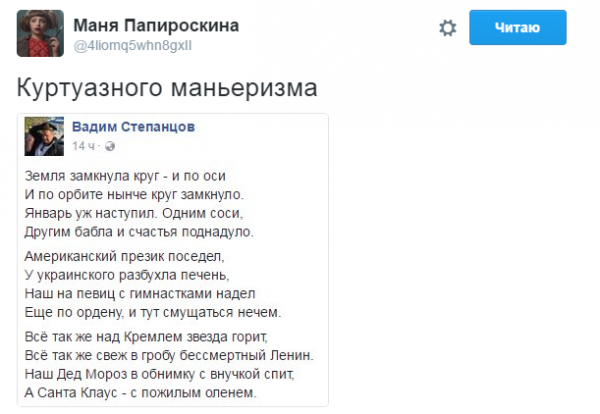Open Маня Папироскина's profile avatar
The width and height of the screenshot is (600, 414).
point(40,33)
